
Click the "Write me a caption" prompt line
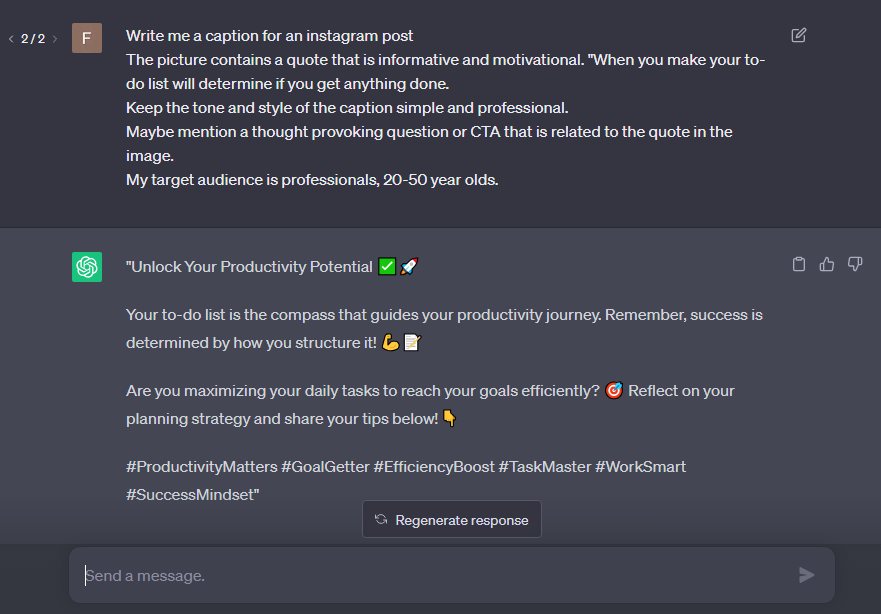coord(270,36)
